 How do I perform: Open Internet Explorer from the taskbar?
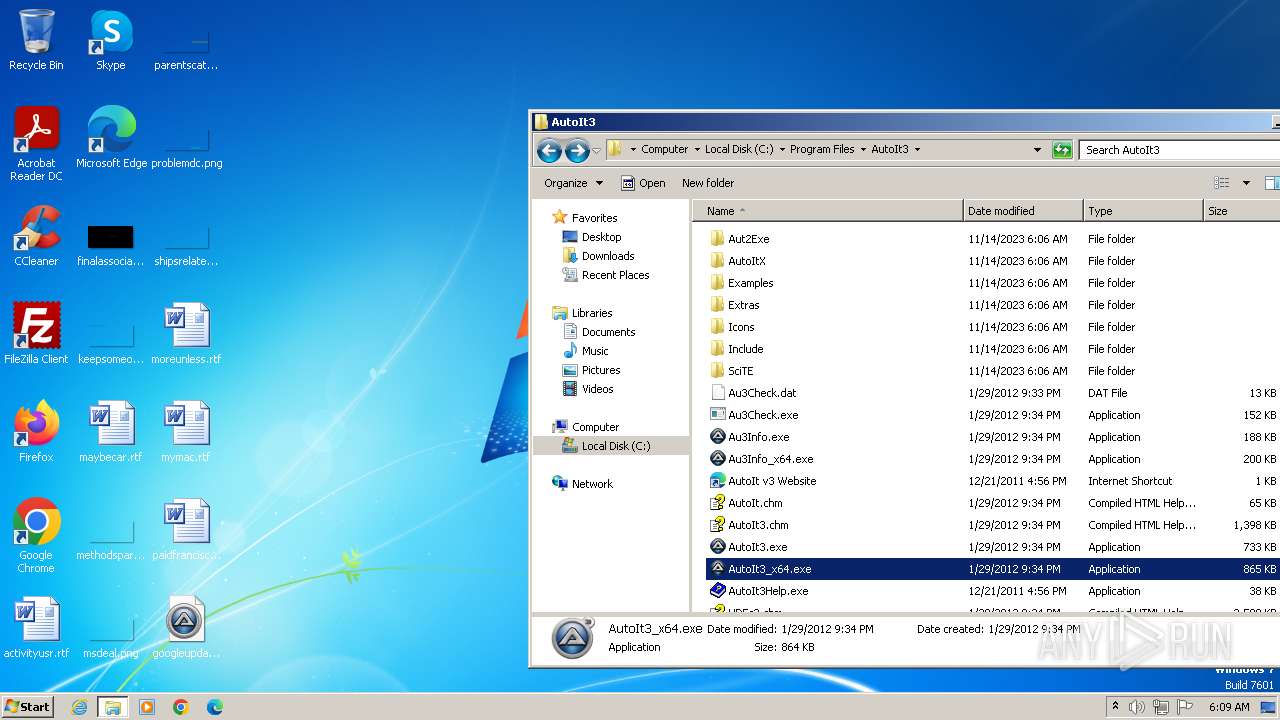[79, 707]
